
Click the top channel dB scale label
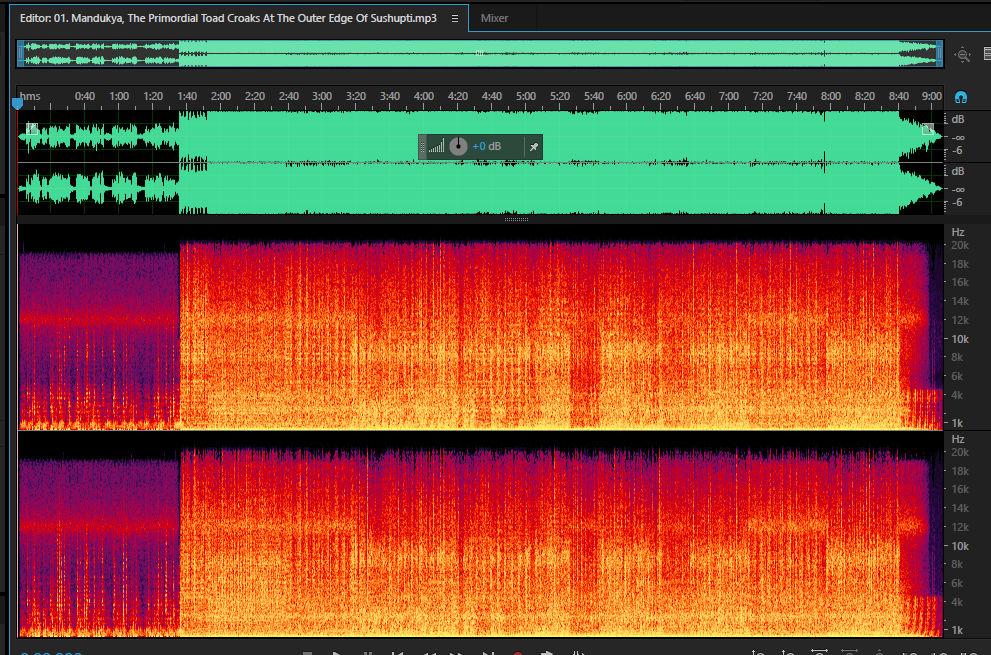click(x=958, y=119)
